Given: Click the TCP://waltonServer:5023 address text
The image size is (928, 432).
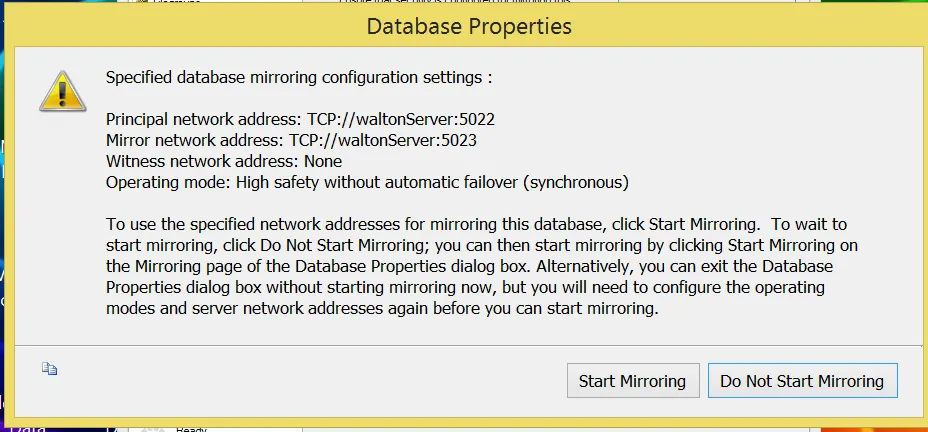Looking at the screenshot, I should tap(382, 140).
